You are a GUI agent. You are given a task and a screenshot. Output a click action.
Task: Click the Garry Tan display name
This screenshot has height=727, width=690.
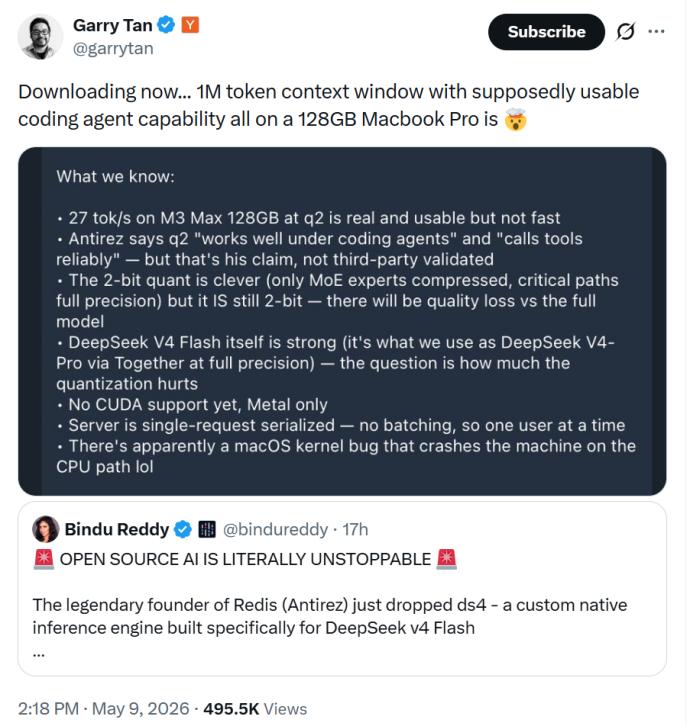click(x=113, y=25)
